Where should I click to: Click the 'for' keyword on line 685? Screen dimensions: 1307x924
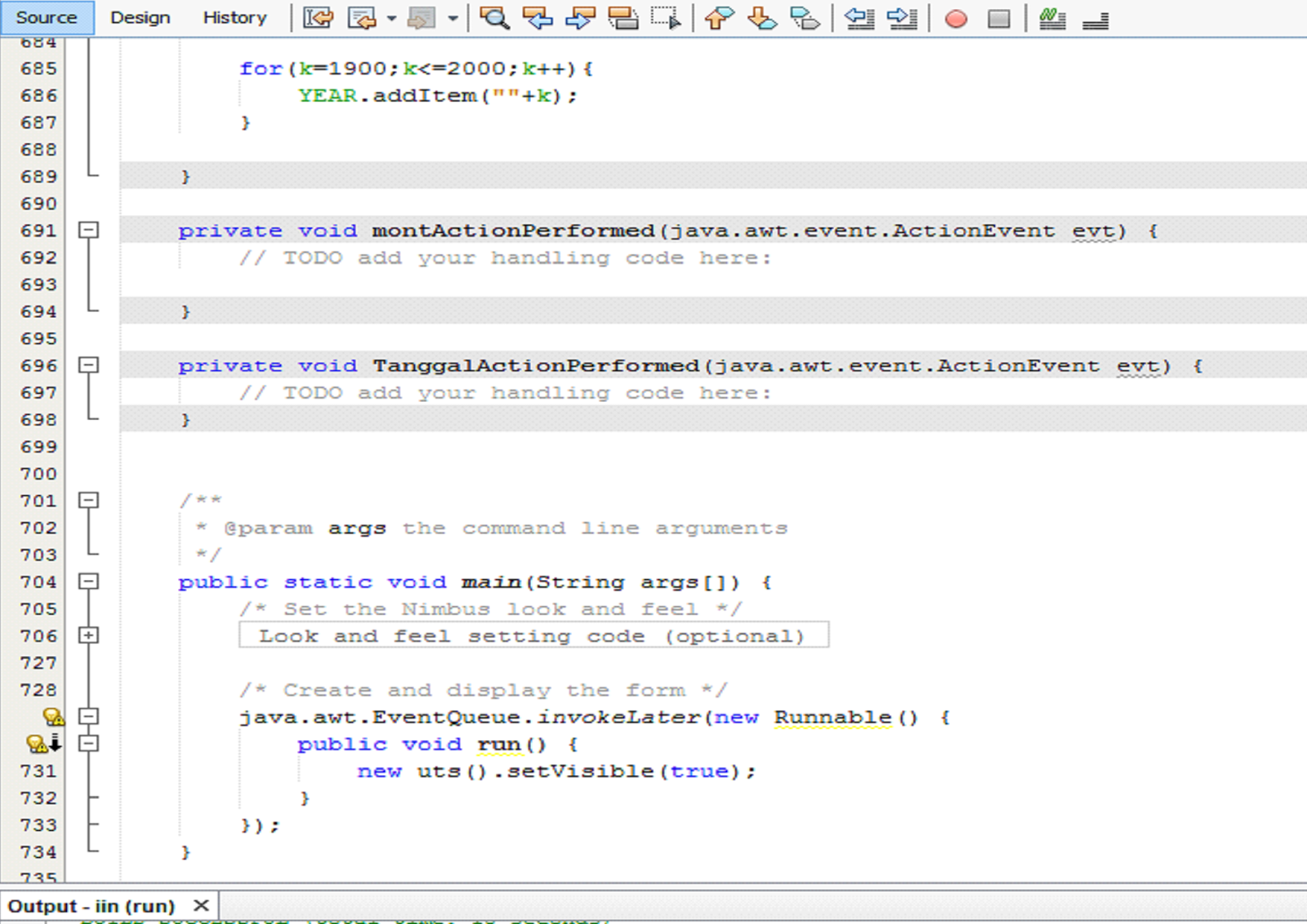(x=261, y=69)
